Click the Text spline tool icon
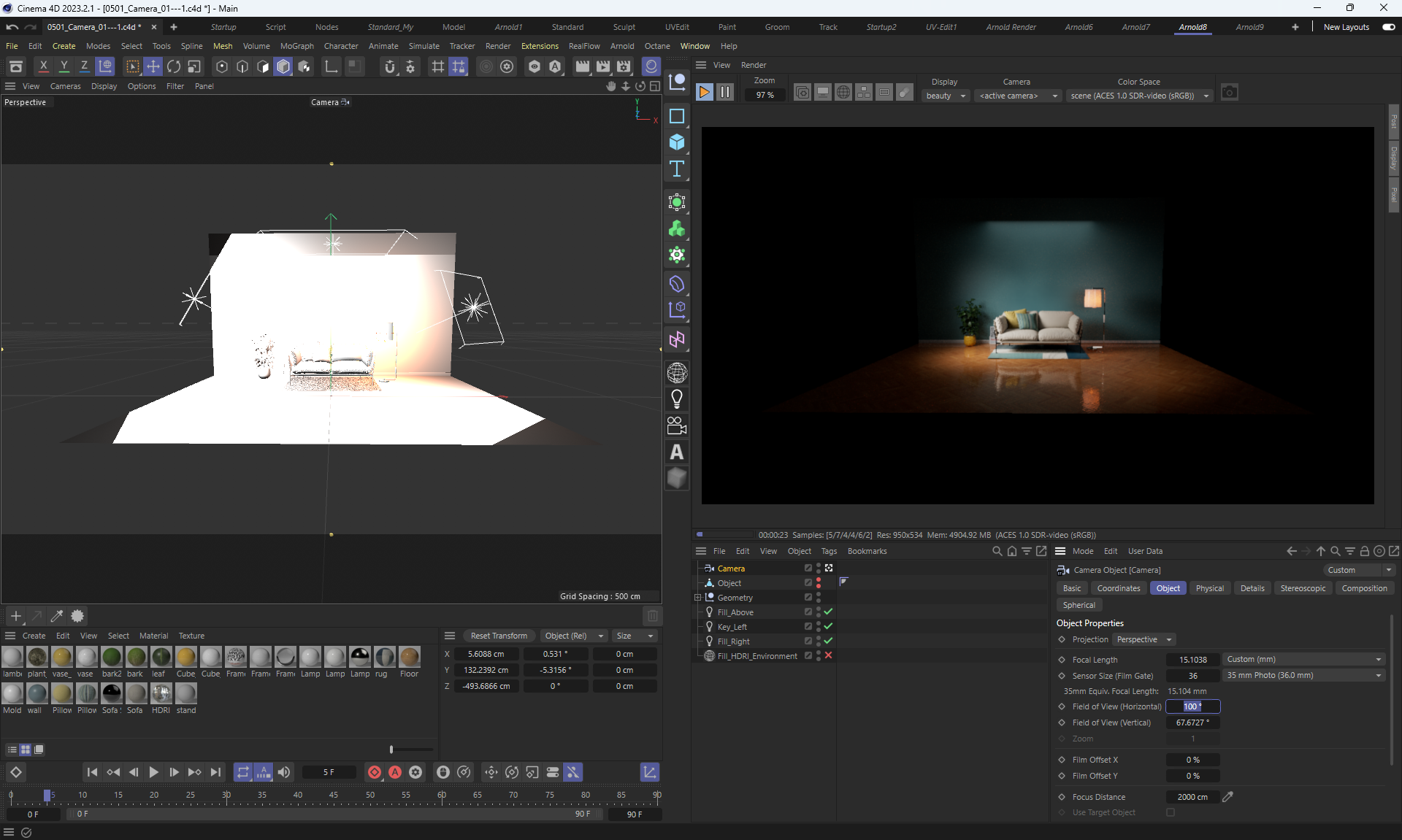Screen dimensions: 1402x840 (x=677, y=169)
